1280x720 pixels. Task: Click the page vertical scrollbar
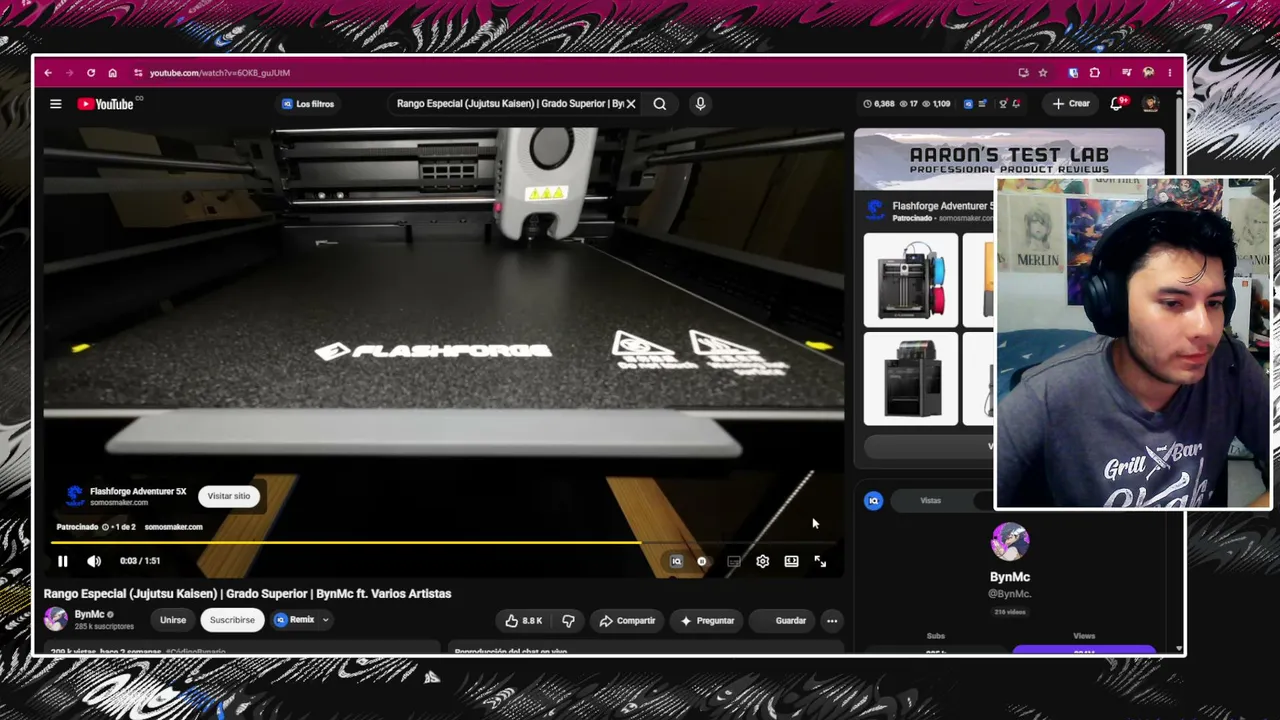tap(1180, 370)
